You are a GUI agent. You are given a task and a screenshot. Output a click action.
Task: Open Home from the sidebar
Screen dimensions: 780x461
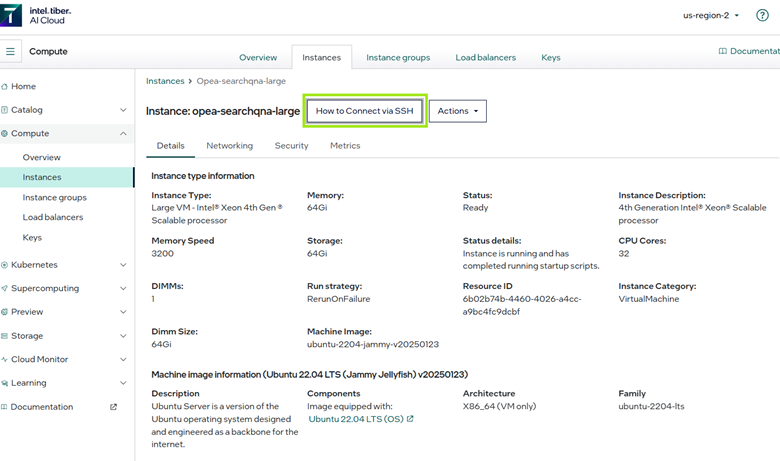[23, 87]
